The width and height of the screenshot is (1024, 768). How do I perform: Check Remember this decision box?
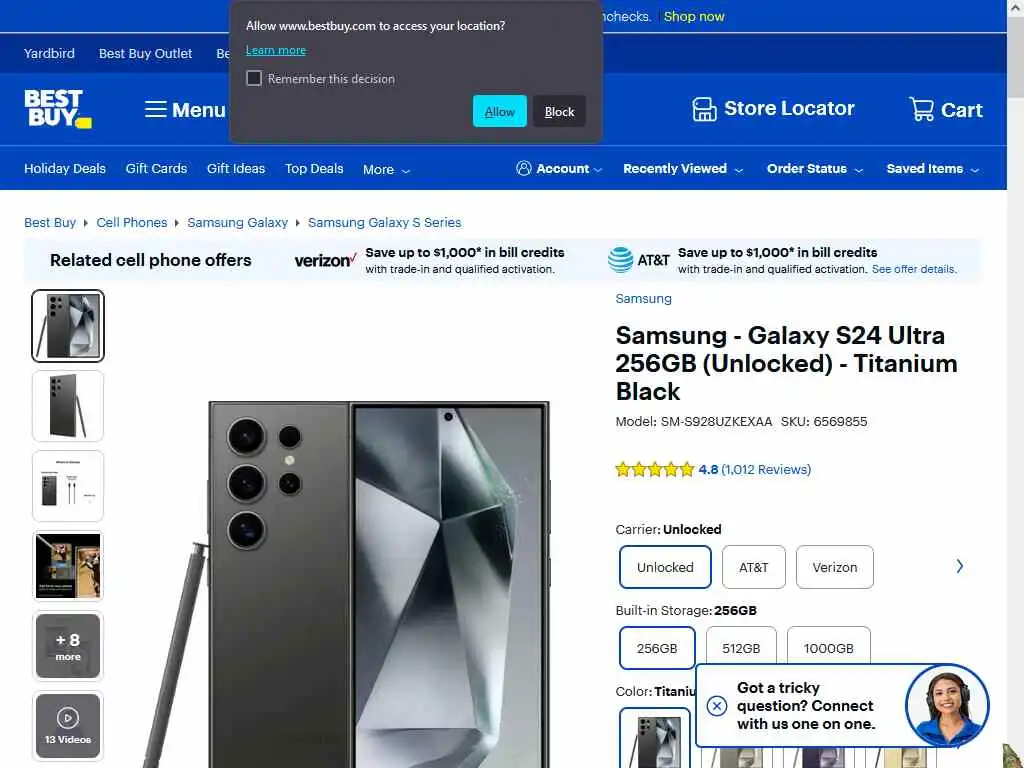click(x=254, y=78)
